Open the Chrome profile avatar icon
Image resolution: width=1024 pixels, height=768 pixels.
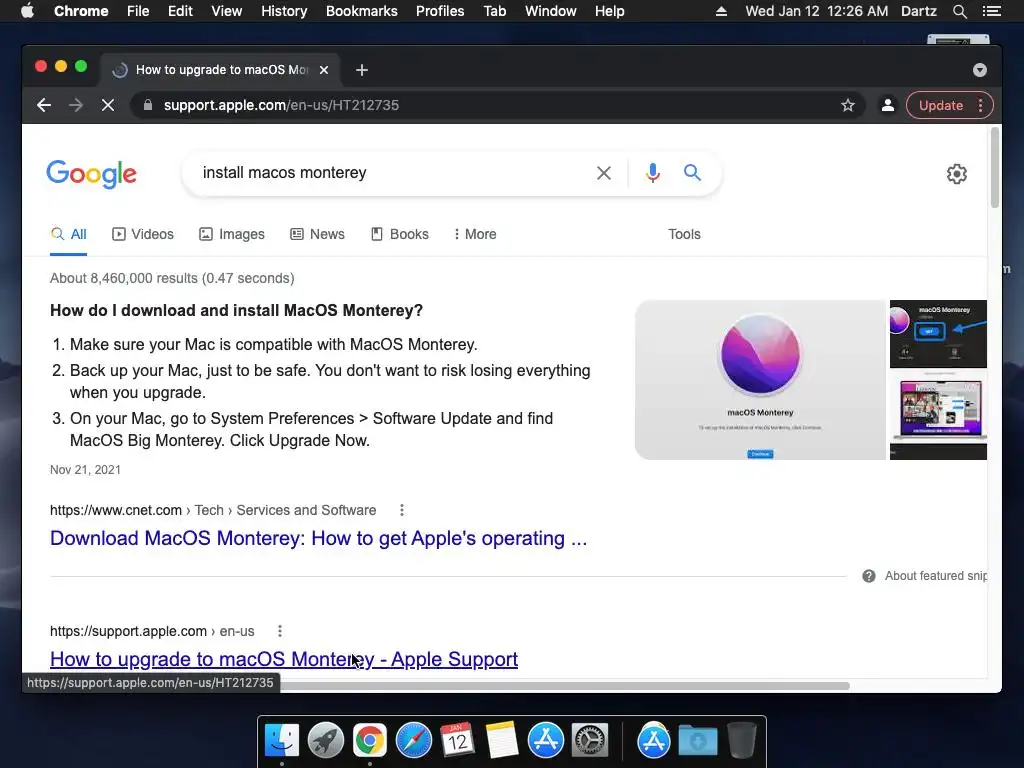point(888,105)
